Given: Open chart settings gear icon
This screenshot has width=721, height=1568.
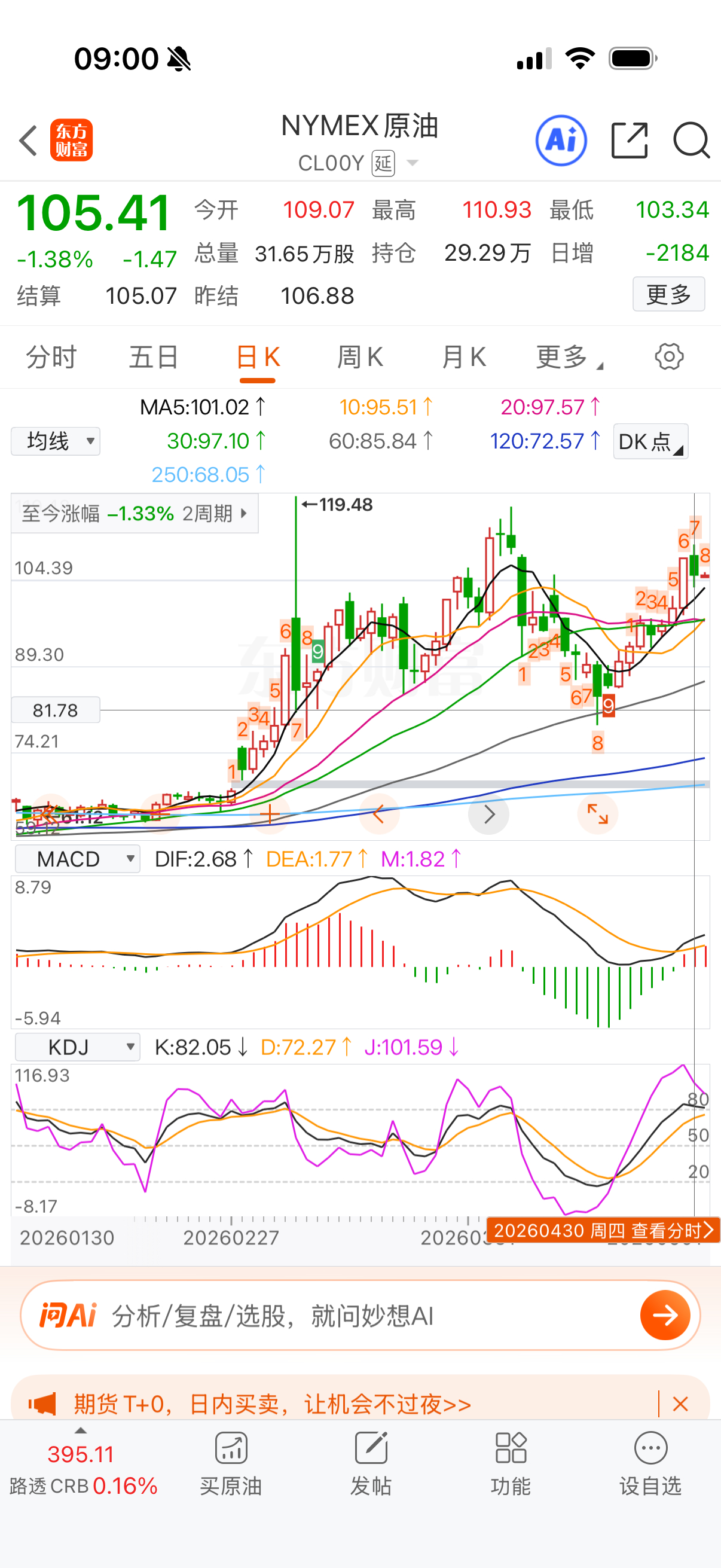Looking at the screenshot, I should pos(668,356).
